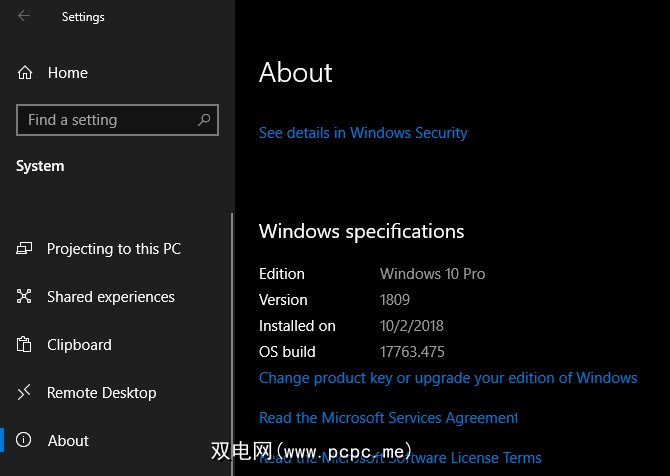Click the Shared experiences icon
Viewport: 670px width, 476px height.
(26, 297)
